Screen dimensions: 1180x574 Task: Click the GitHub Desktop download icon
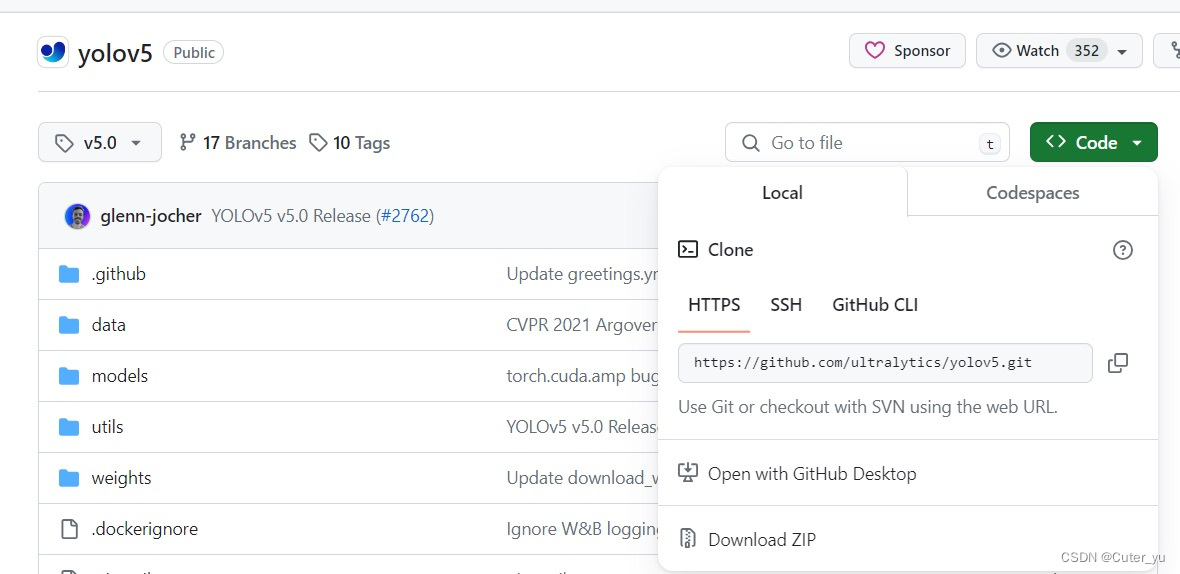(688, 472)
